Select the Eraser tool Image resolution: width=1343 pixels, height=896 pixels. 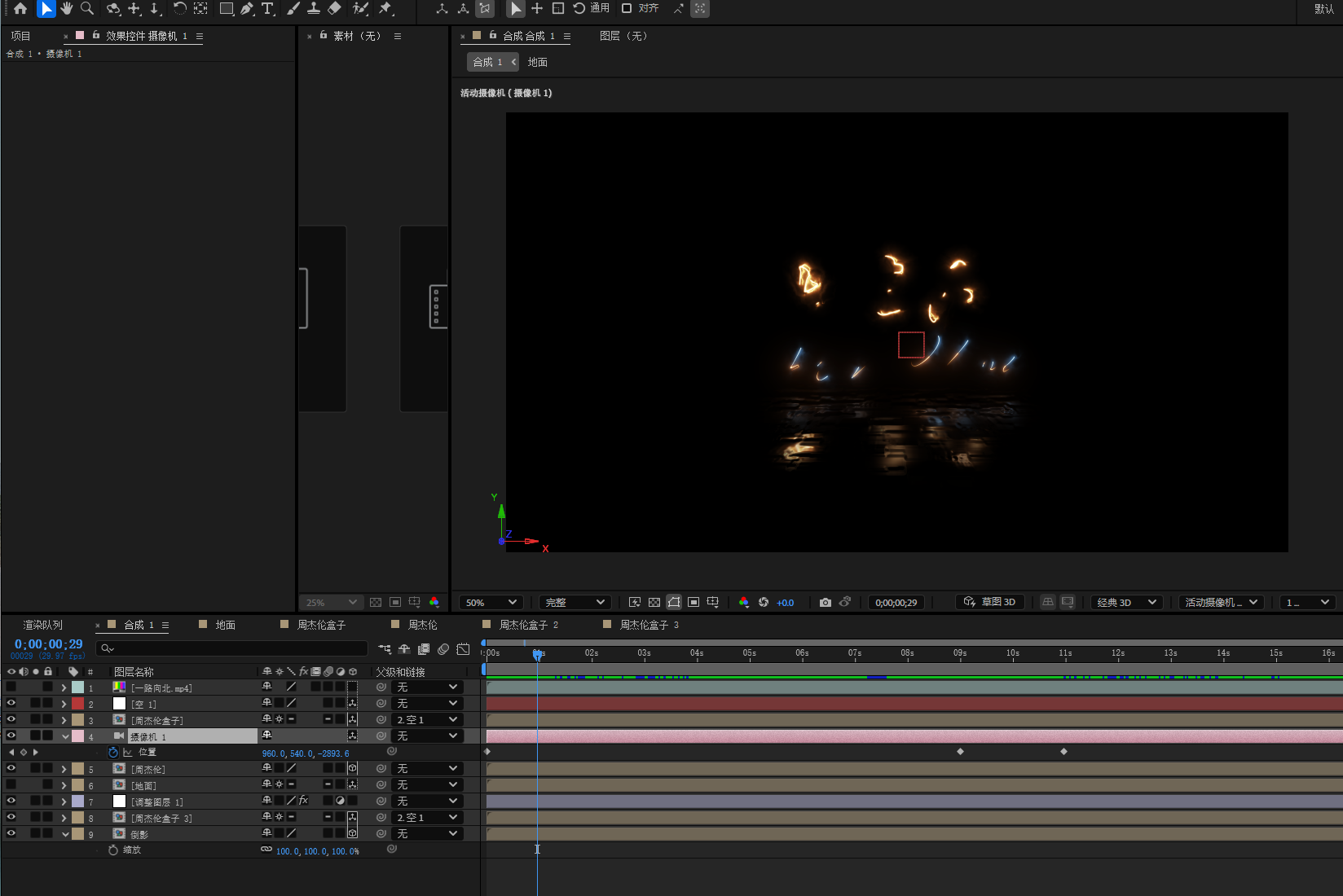tap(334, 9)
